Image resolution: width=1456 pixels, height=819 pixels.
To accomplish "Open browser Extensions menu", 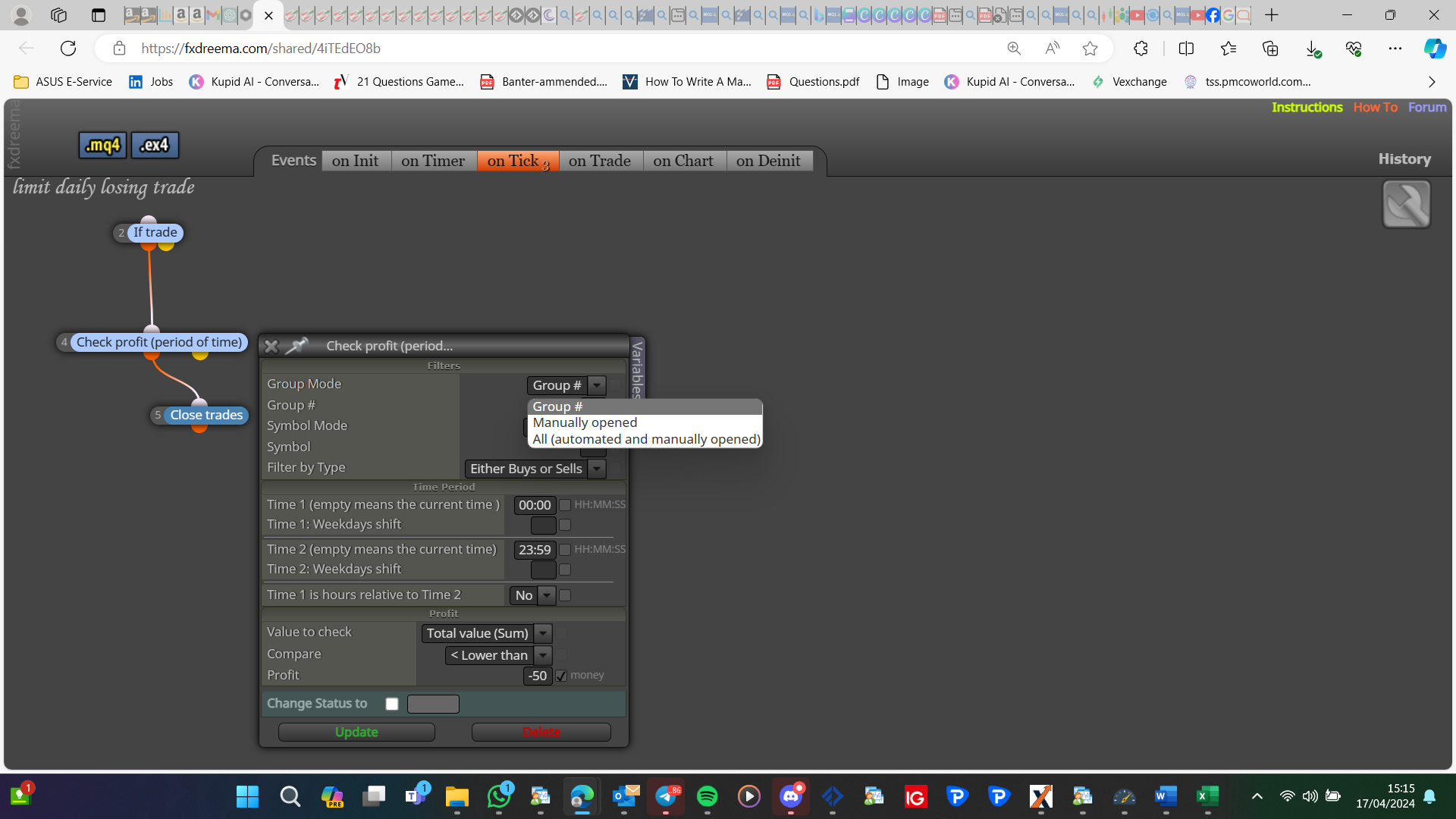I will [1141, 49].
